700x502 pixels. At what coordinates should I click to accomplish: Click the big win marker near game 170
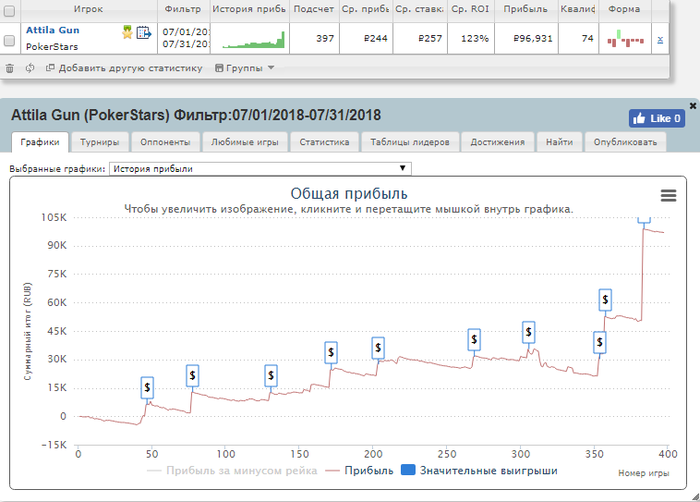click(331, 352)
